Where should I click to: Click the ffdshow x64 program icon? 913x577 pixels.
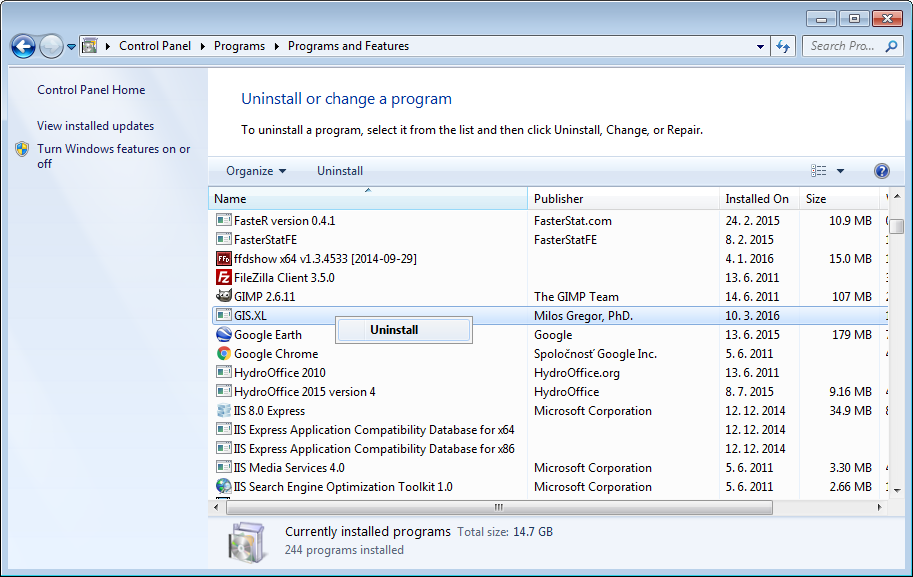tap(224, 259)
